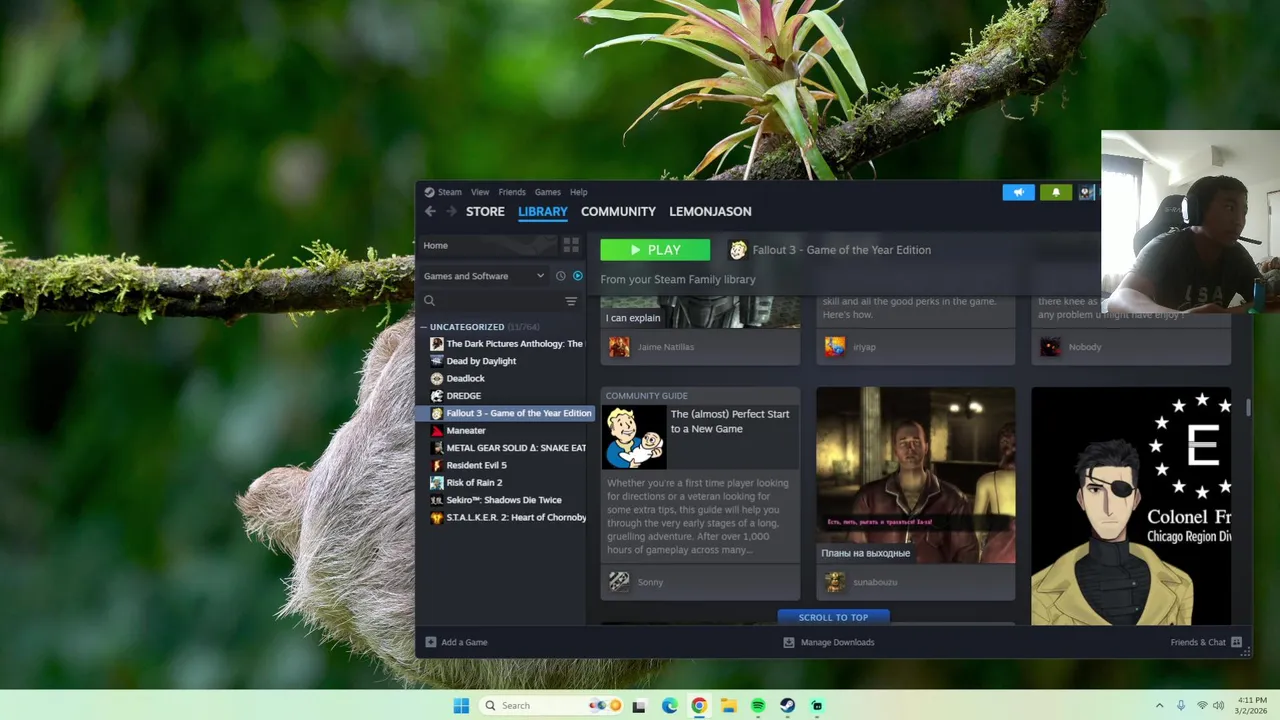Select Resident Evil 5 in library
The height and width of the screenshot is (720, 1280).
[506, 465]
